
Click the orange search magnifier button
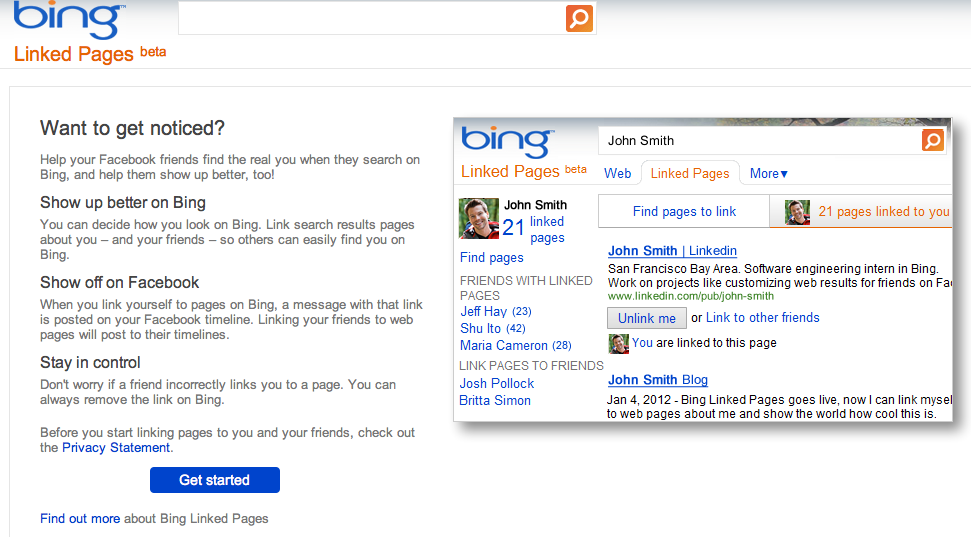579,18
